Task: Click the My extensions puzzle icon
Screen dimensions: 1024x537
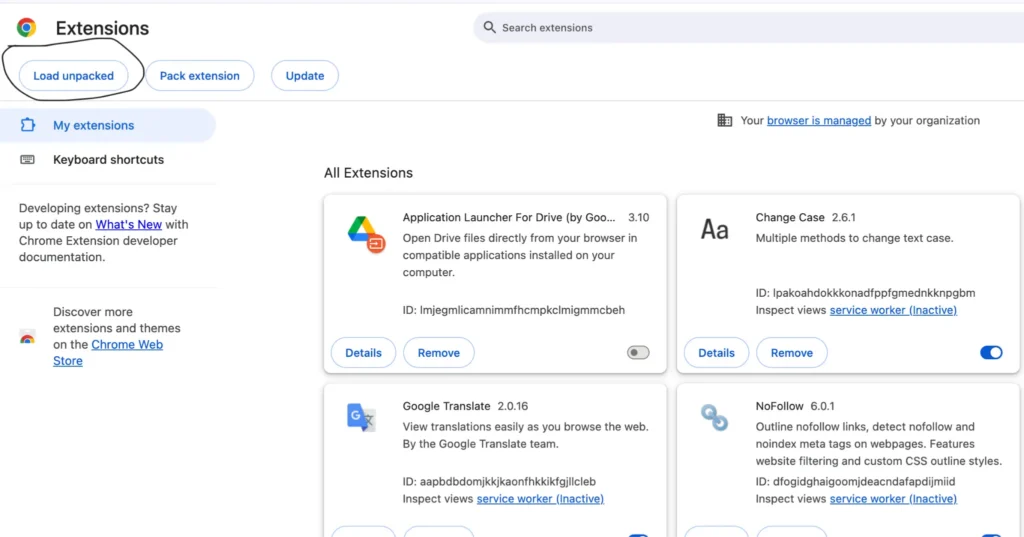Action: click(x=27, y=125)
